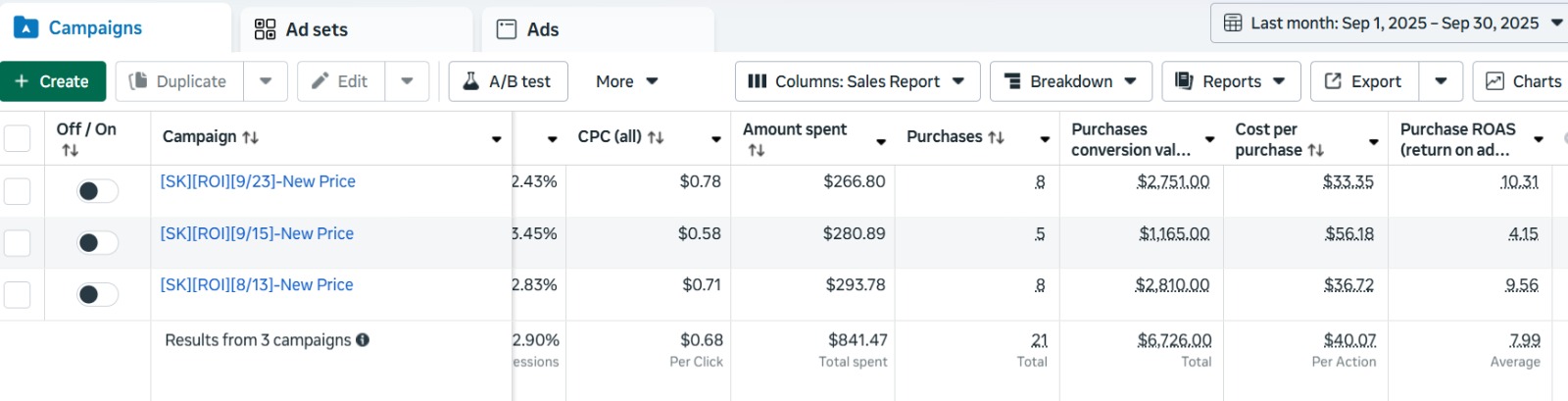This screenshot has height=401, width=1568.
Task: Click the Duplicate button
Action: click(179, 81)
